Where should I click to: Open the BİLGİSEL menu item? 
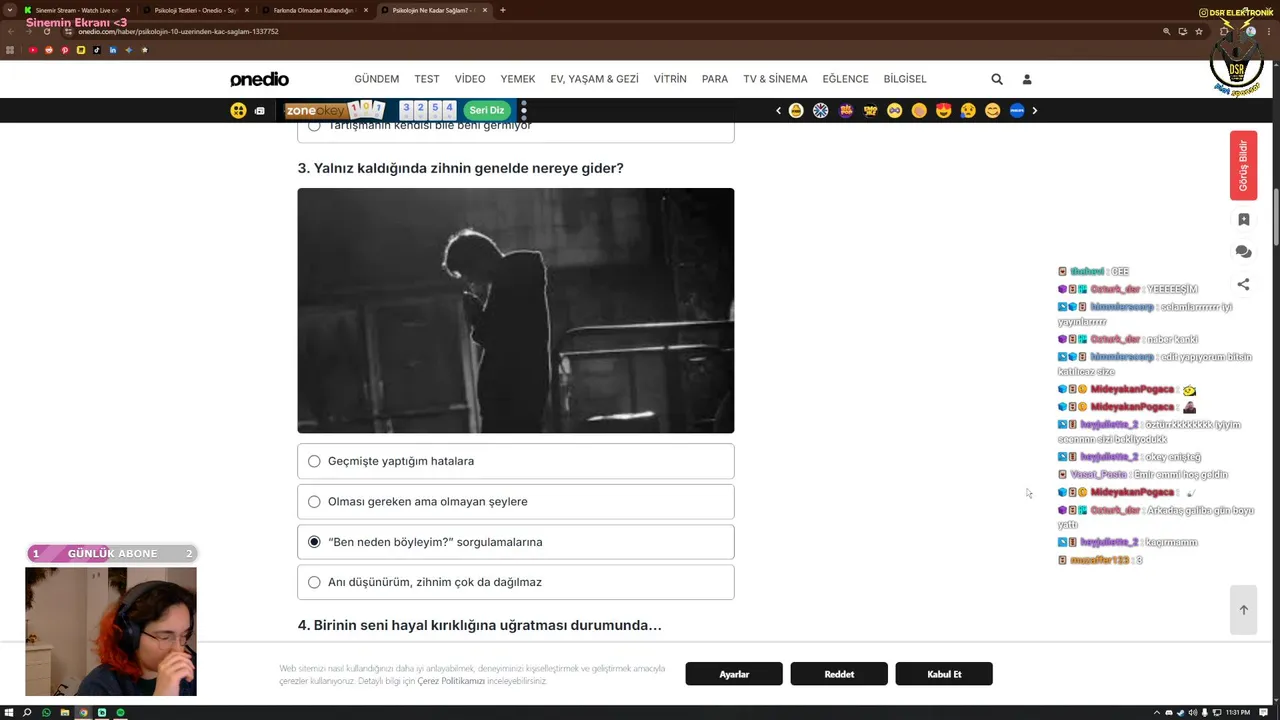[x=905, y=79]
